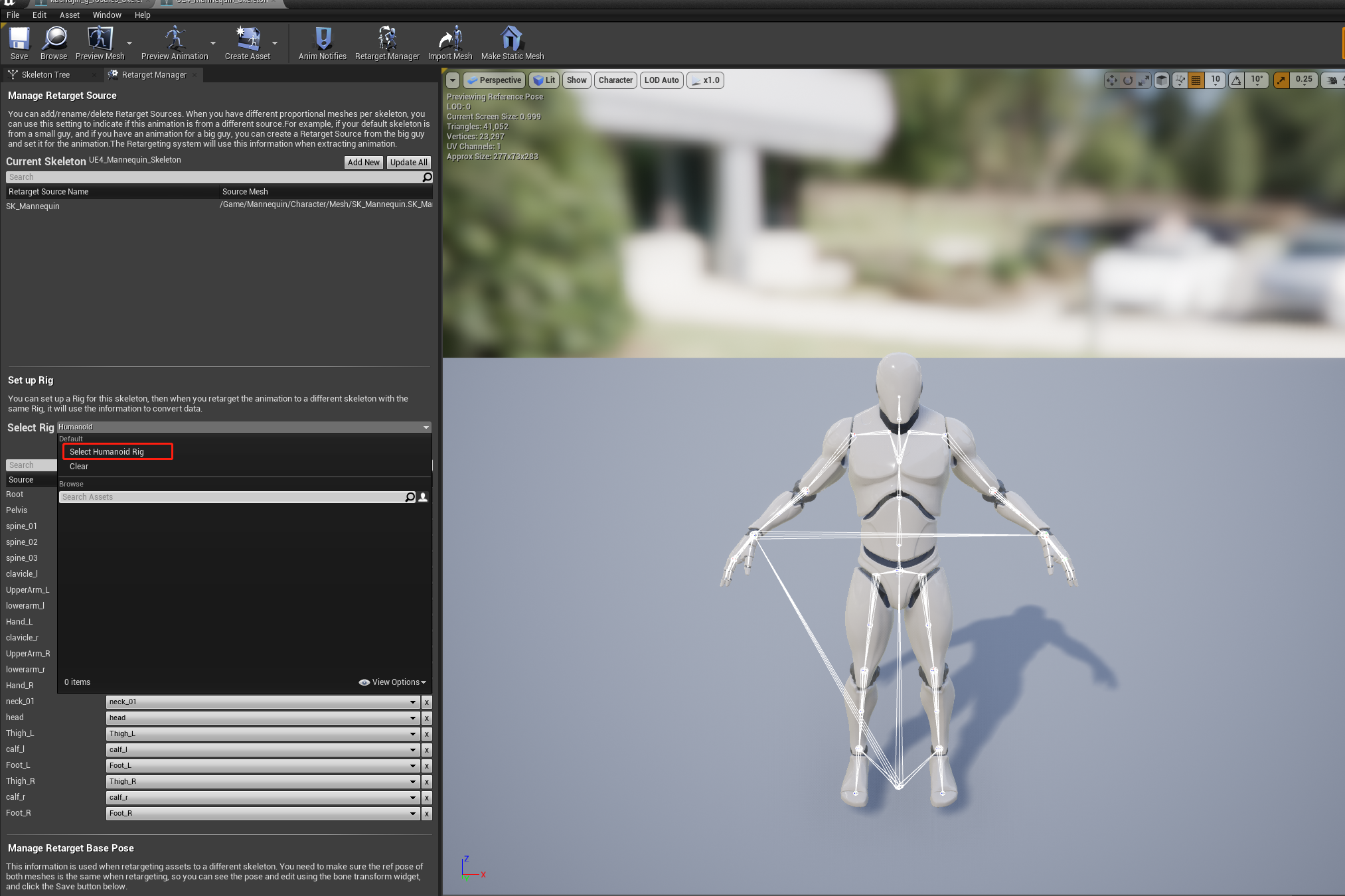Click the Add New button
The width and height of the screenshot is (1345, 896).
click(x=363, y=163)
